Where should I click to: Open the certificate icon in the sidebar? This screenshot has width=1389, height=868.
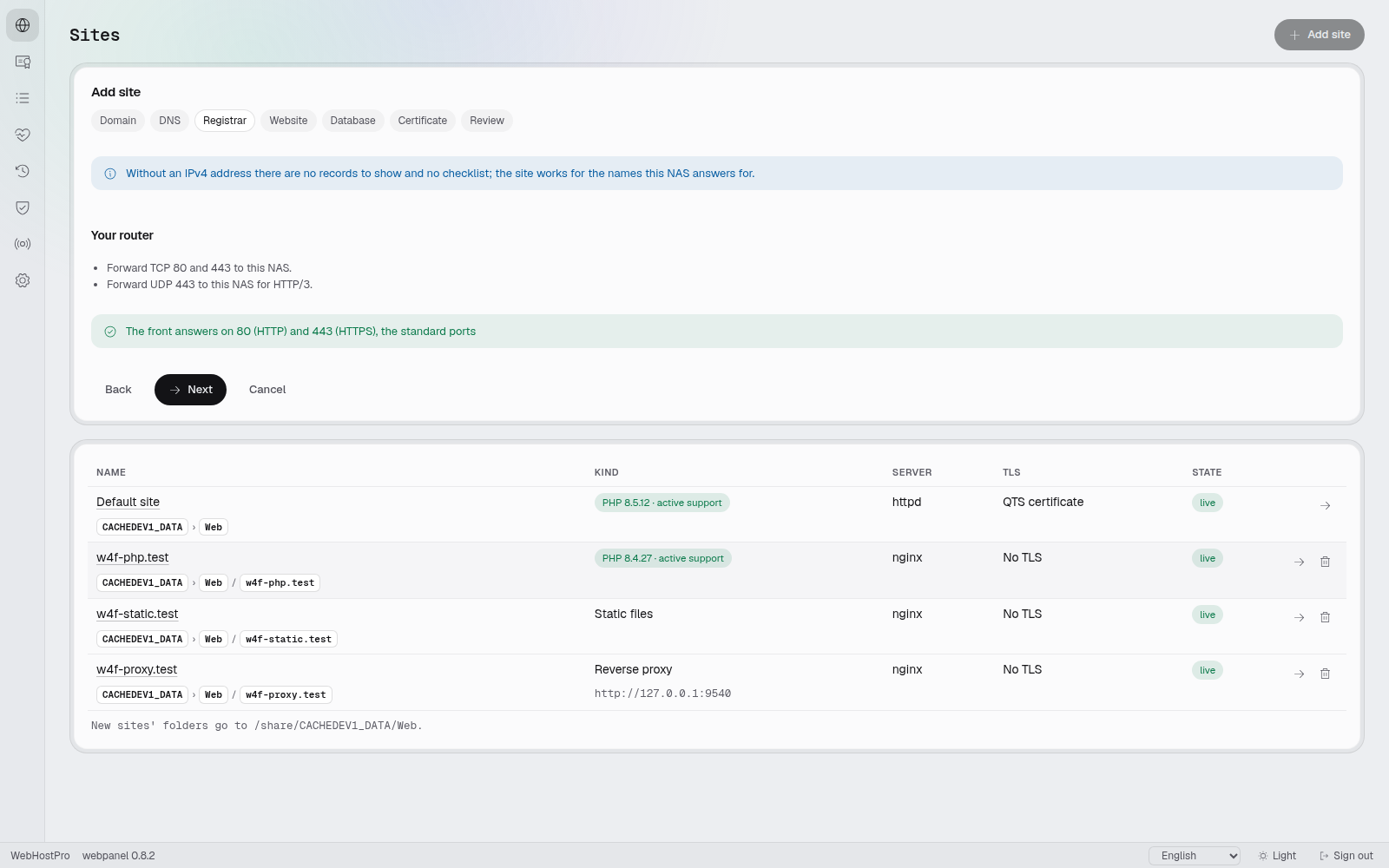[23, 62]
